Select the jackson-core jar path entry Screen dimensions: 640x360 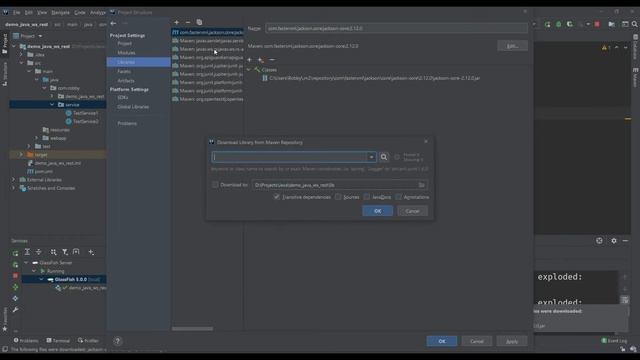(374, 78)
